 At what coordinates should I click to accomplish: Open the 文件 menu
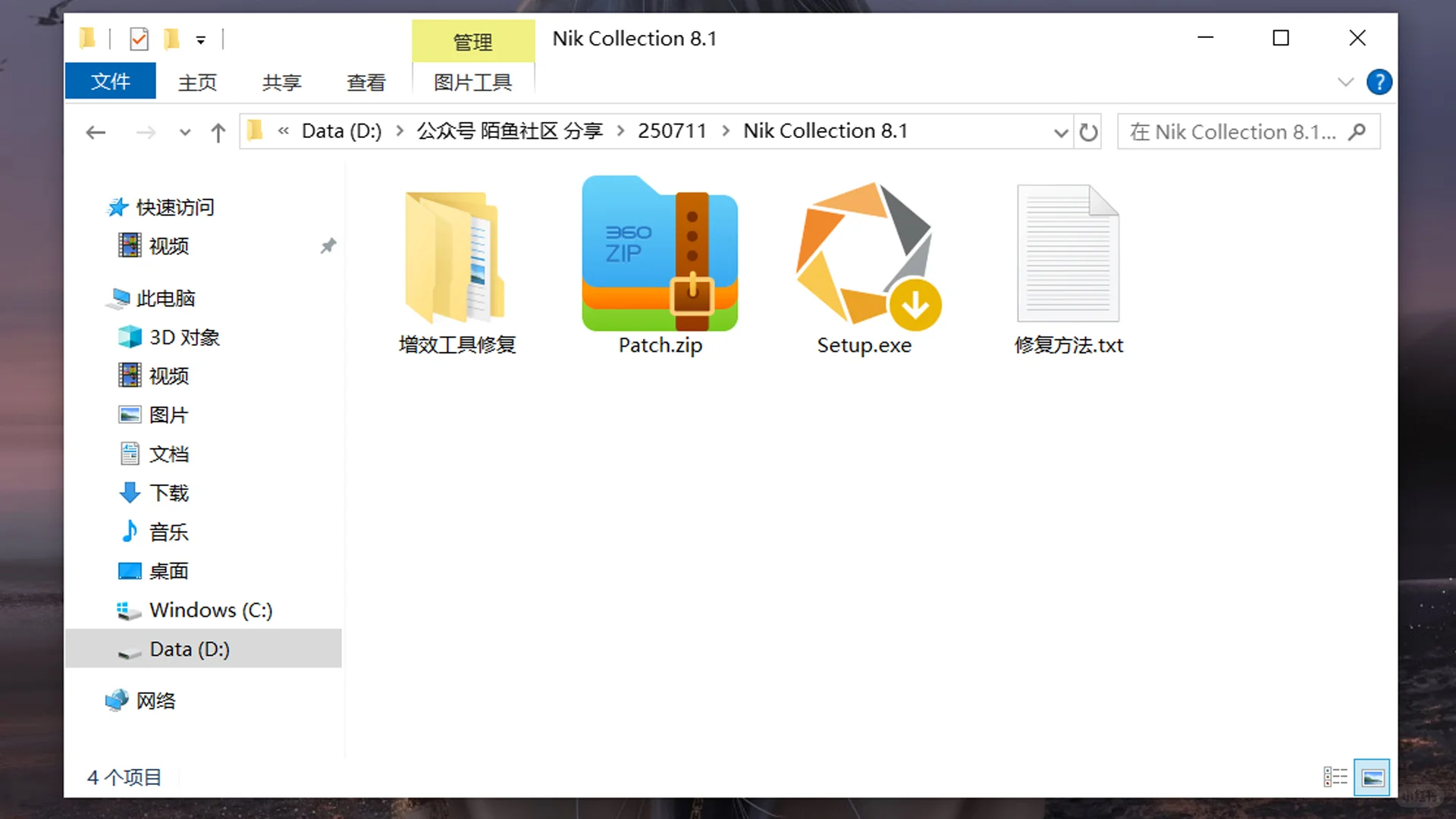(110, 81)
